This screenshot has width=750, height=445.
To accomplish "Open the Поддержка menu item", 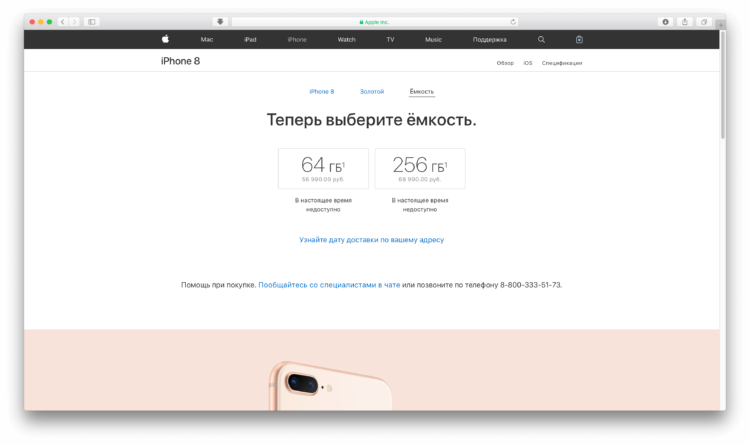I will [x=489, y=40].
